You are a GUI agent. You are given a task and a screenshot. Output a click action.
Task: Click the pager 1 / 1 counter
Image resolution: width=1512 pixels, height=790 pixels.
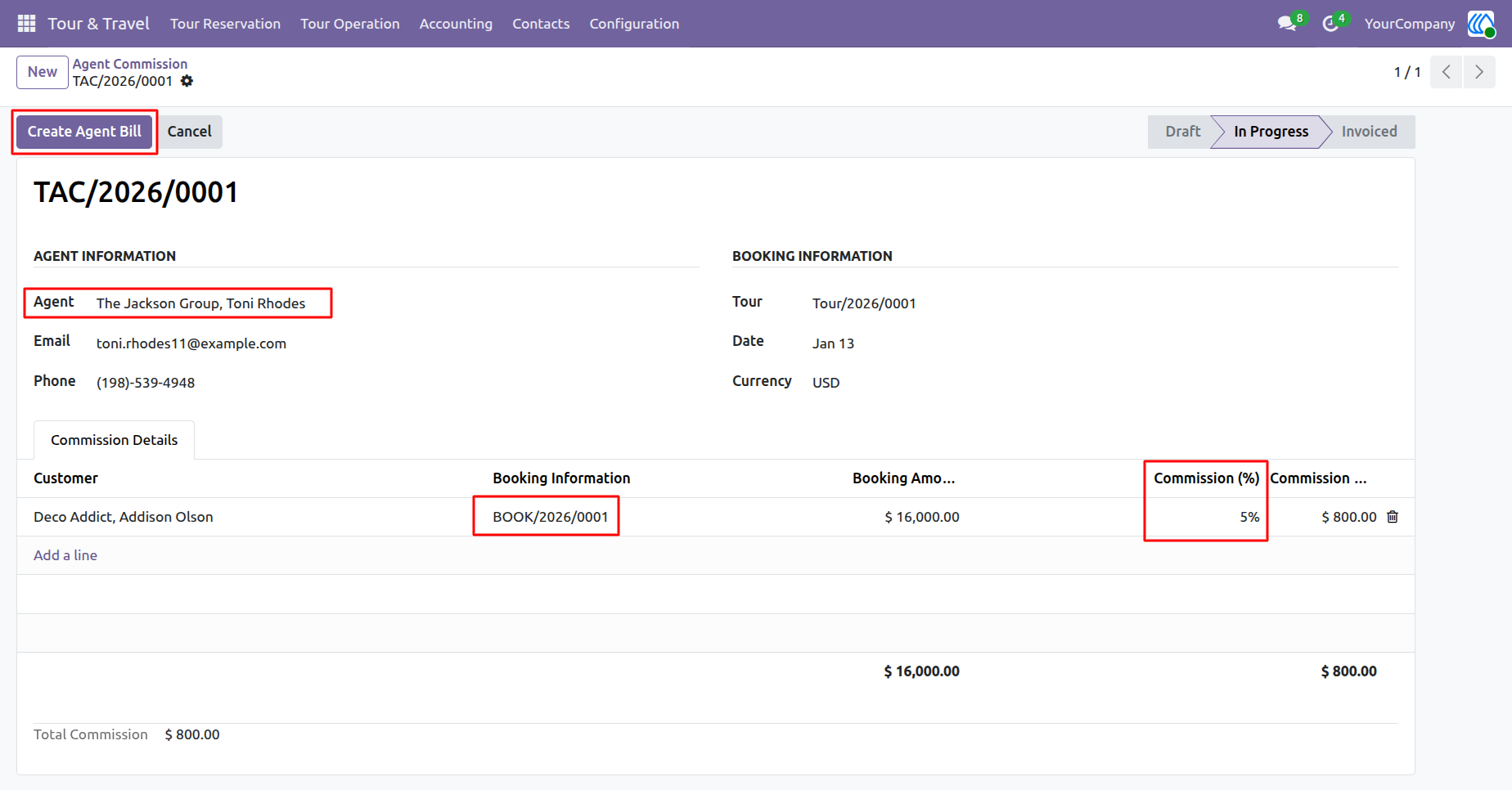1407,72
